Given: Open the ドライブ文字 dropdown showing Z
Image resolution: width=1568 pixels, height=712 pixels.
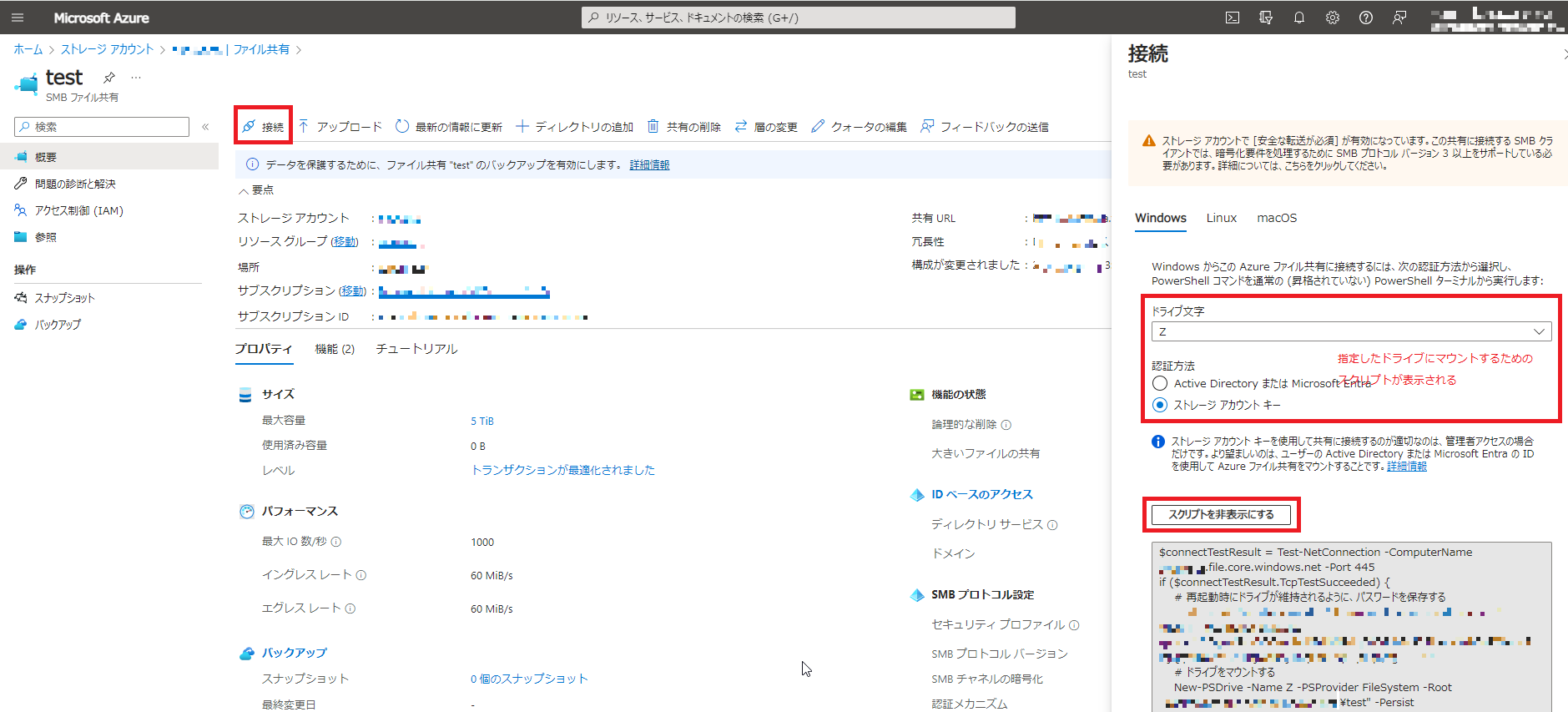Looking at the screenshot, I should pos(1352,331).
